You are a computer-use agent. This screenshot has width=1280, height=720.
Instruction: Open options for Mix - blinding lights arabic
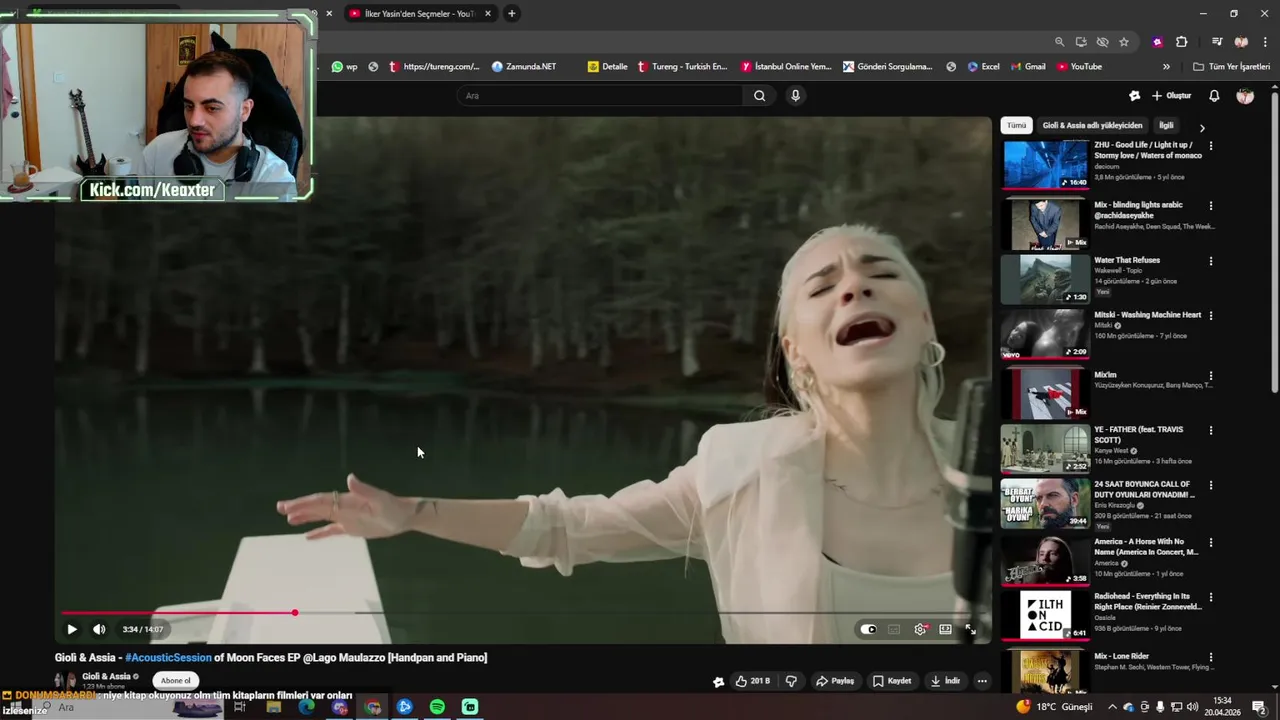point(1211,206)
